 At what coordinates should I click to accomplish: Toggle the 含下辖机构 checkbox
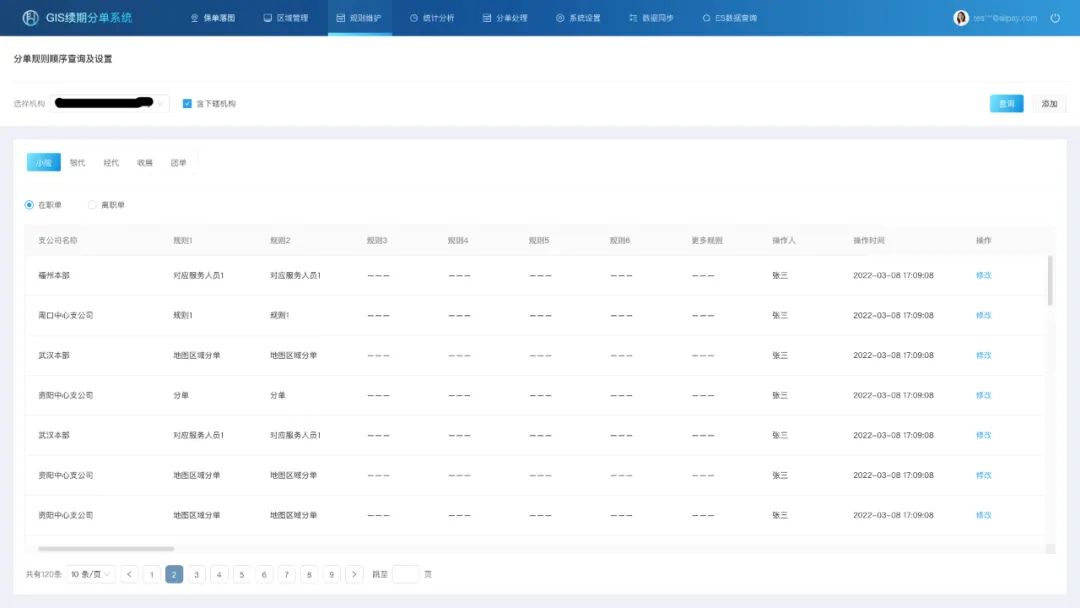point(187,103)
